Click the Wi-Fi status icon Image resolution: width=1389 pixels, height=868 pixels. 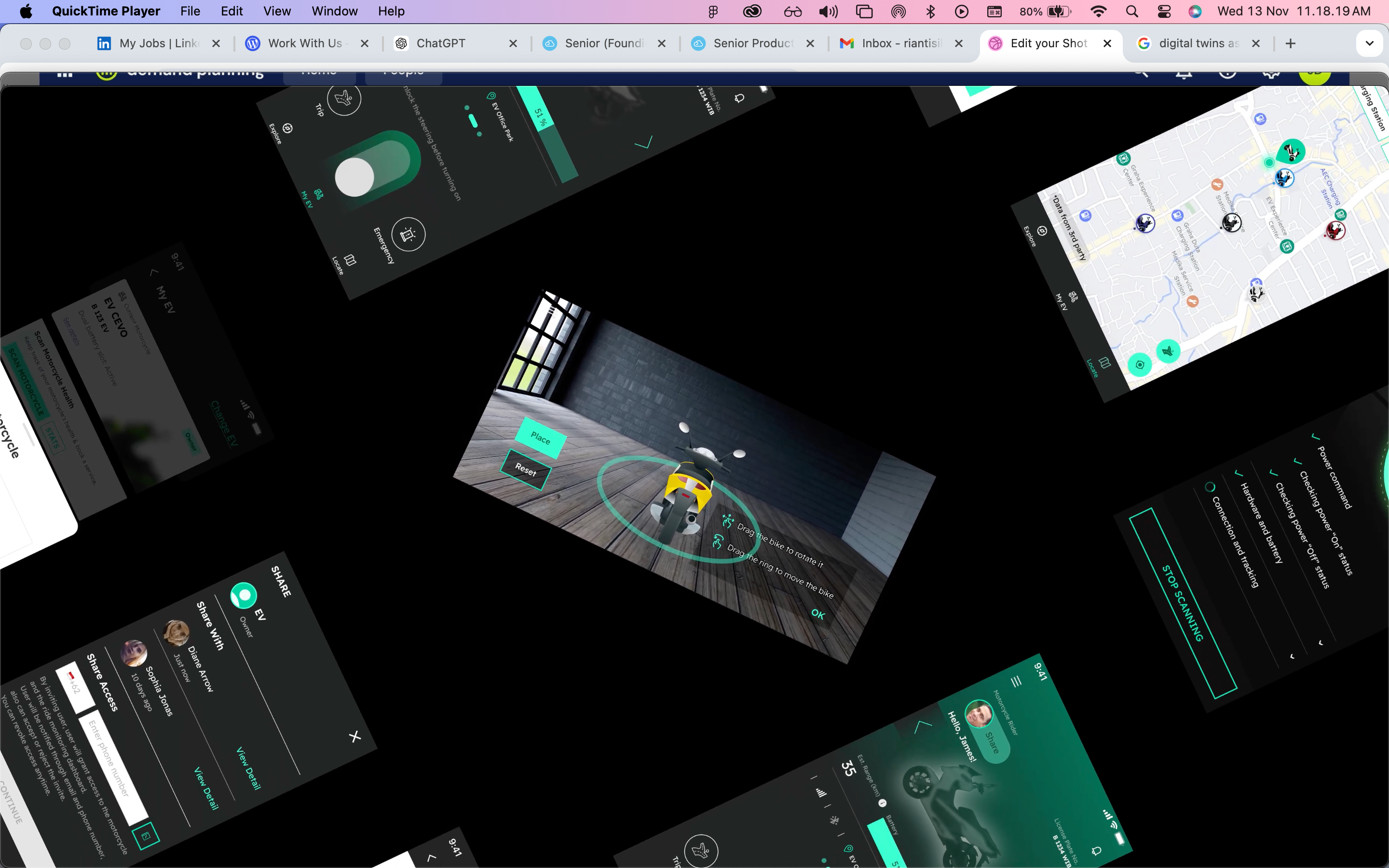1098,12
